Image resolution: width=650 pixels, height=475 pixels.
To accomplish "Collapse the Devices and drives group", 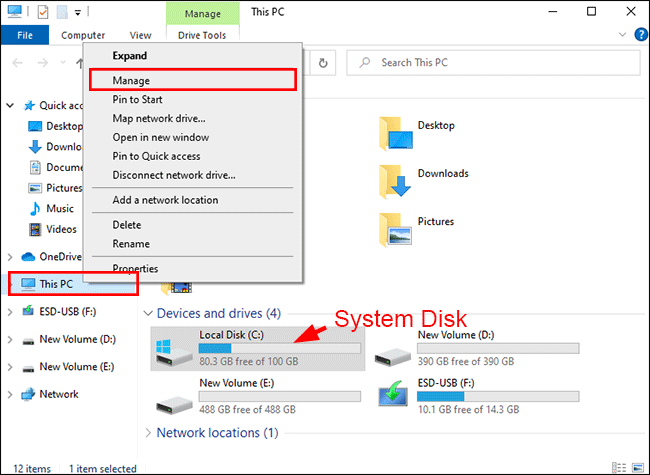I will [149, 314].
